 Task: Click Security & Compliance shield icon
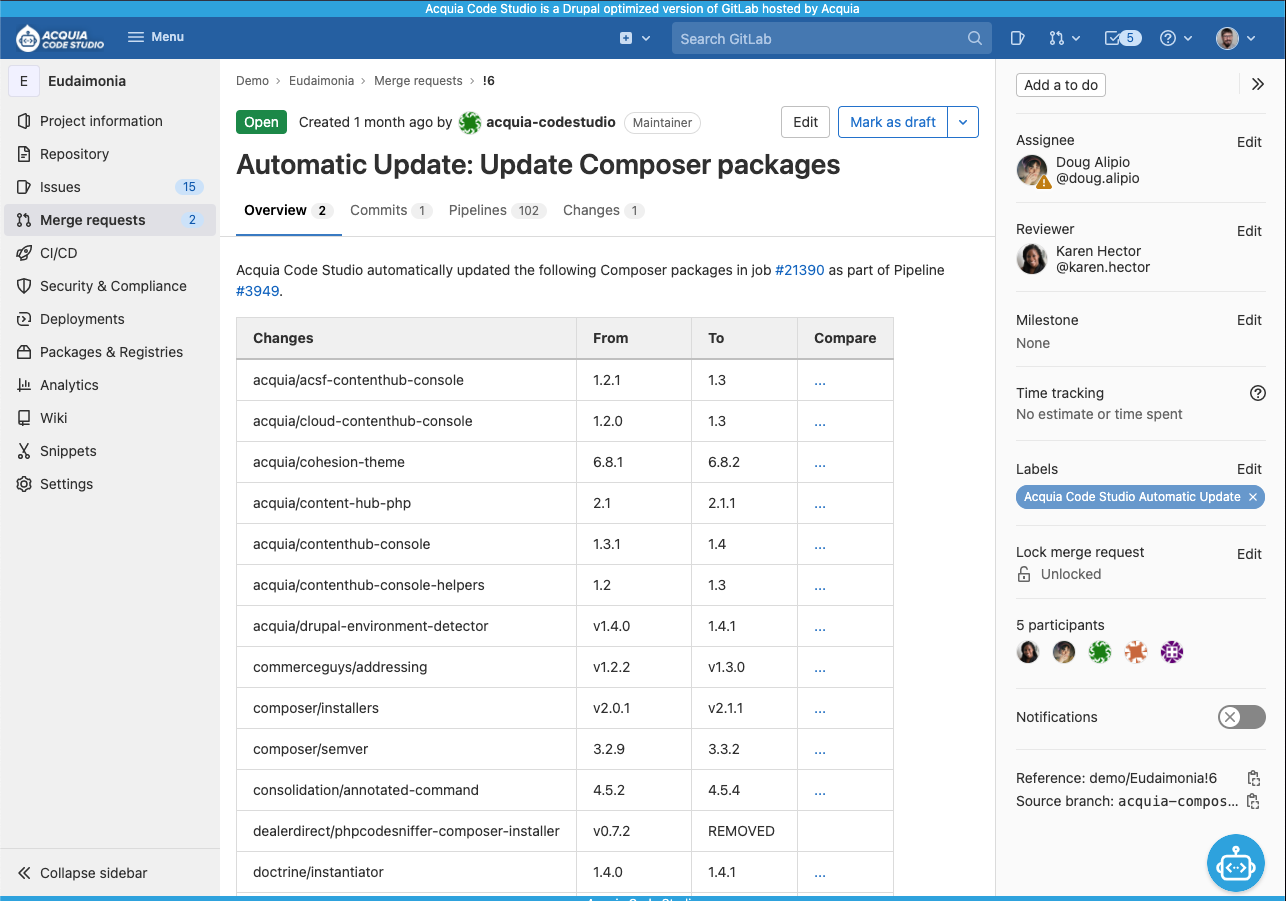(24, 286)
